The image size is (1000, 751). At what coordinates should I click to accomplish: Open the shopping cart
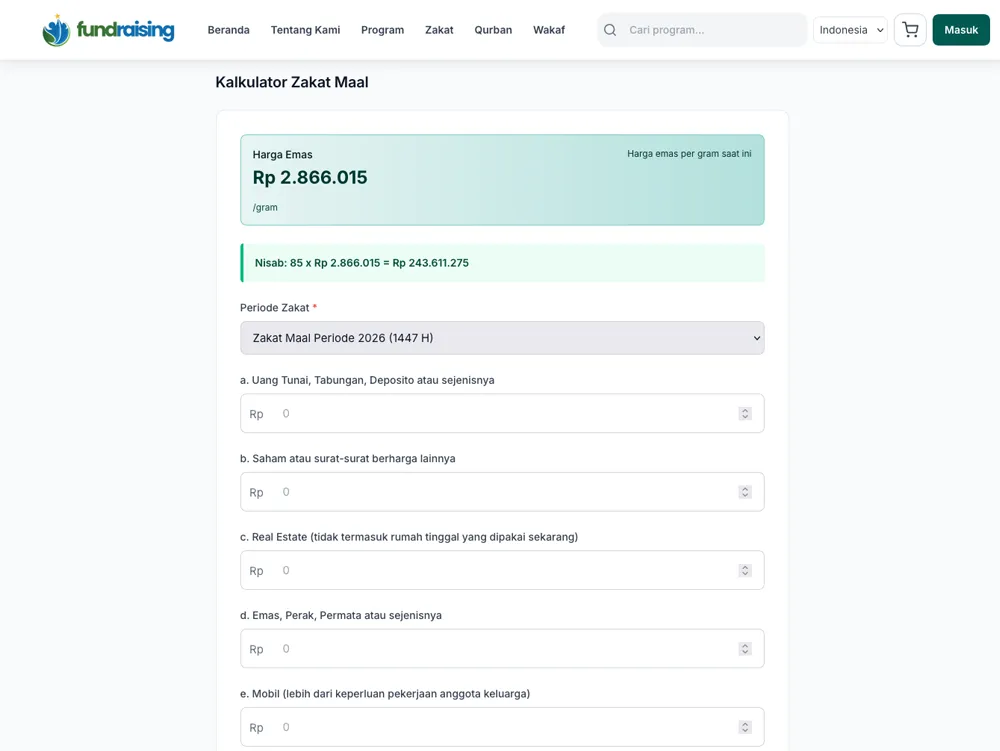pos(910,30)
